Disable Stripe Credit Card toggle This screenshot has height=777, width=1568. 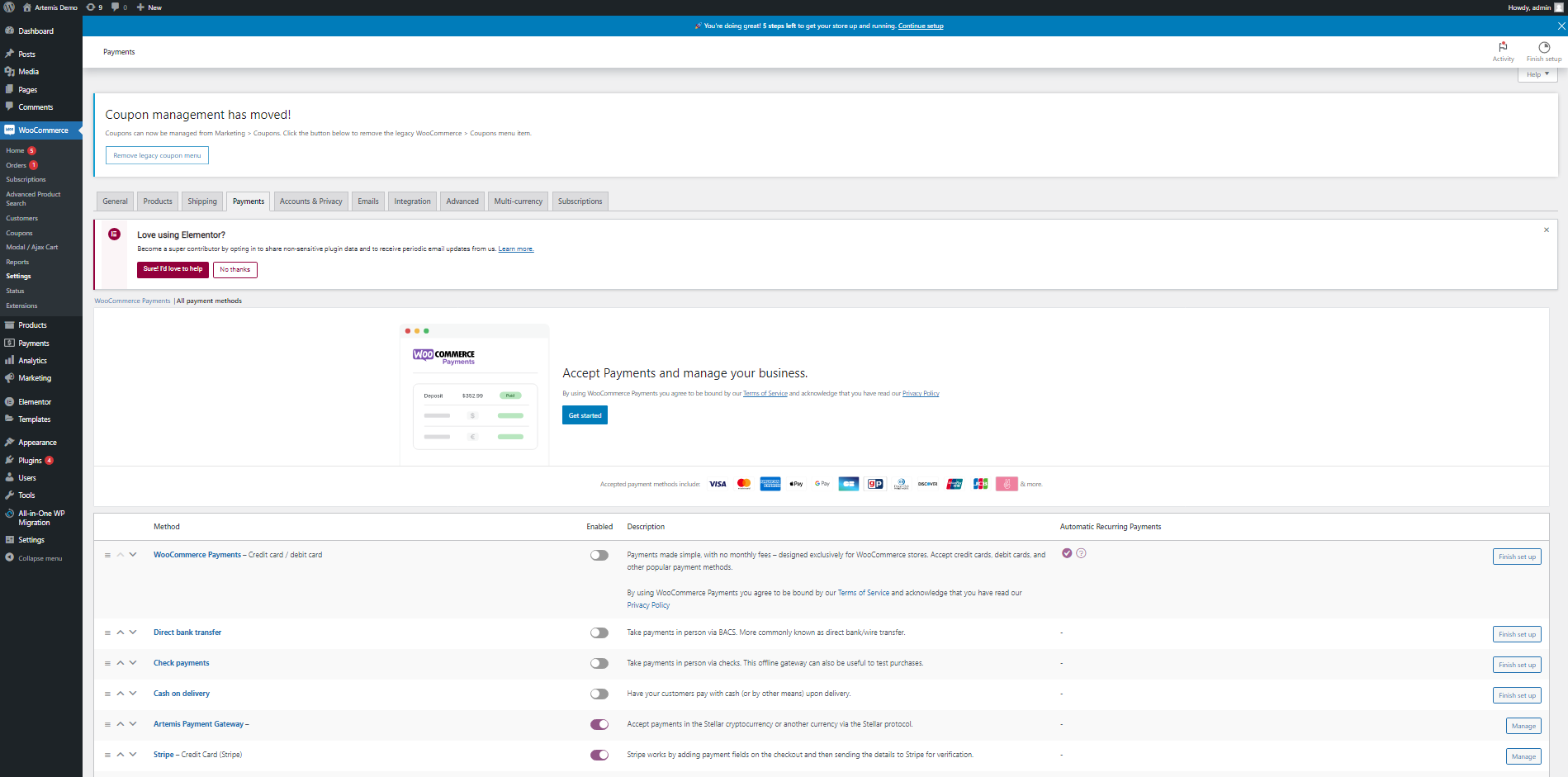point(599,756)
